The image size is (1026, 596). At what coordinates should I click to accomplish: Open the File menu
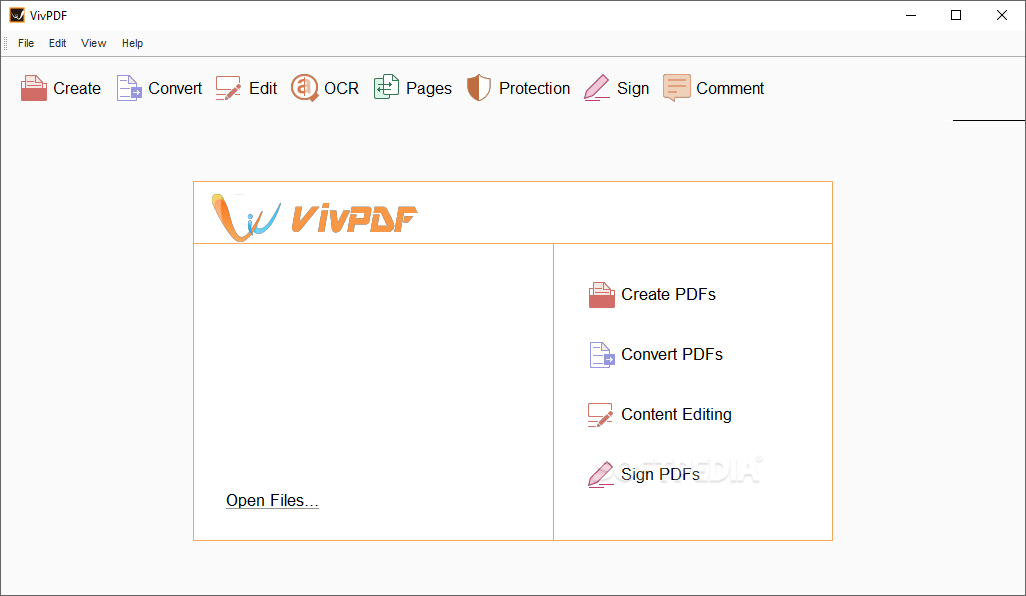26,43
